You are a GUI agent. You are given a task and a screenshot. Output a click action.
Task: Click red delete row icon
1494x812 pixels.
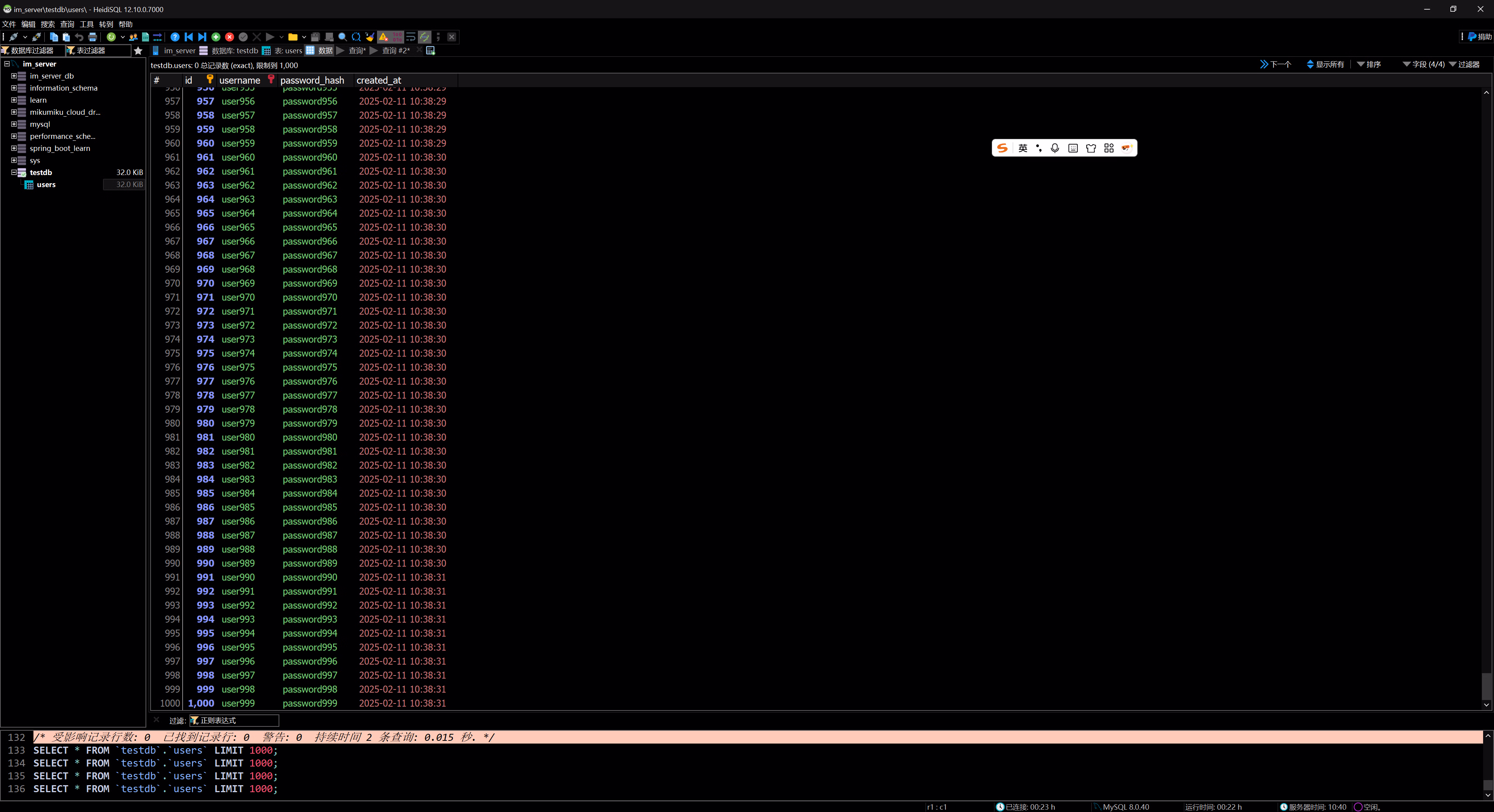click(230, 37)
